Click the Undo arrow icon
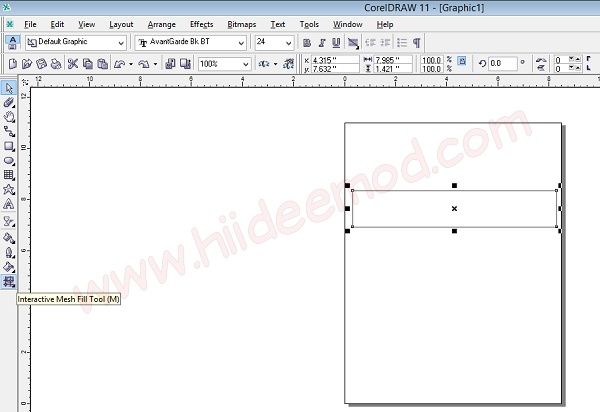This screenshot has width=600, height=412. tap(119, 64)
